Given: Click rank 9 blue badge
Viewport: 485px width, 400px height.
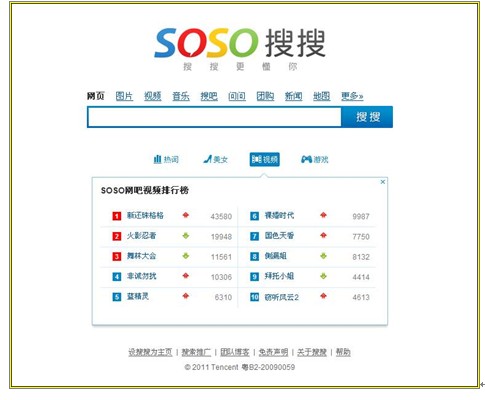Looking at the screenshot, I should coord(254,277).
